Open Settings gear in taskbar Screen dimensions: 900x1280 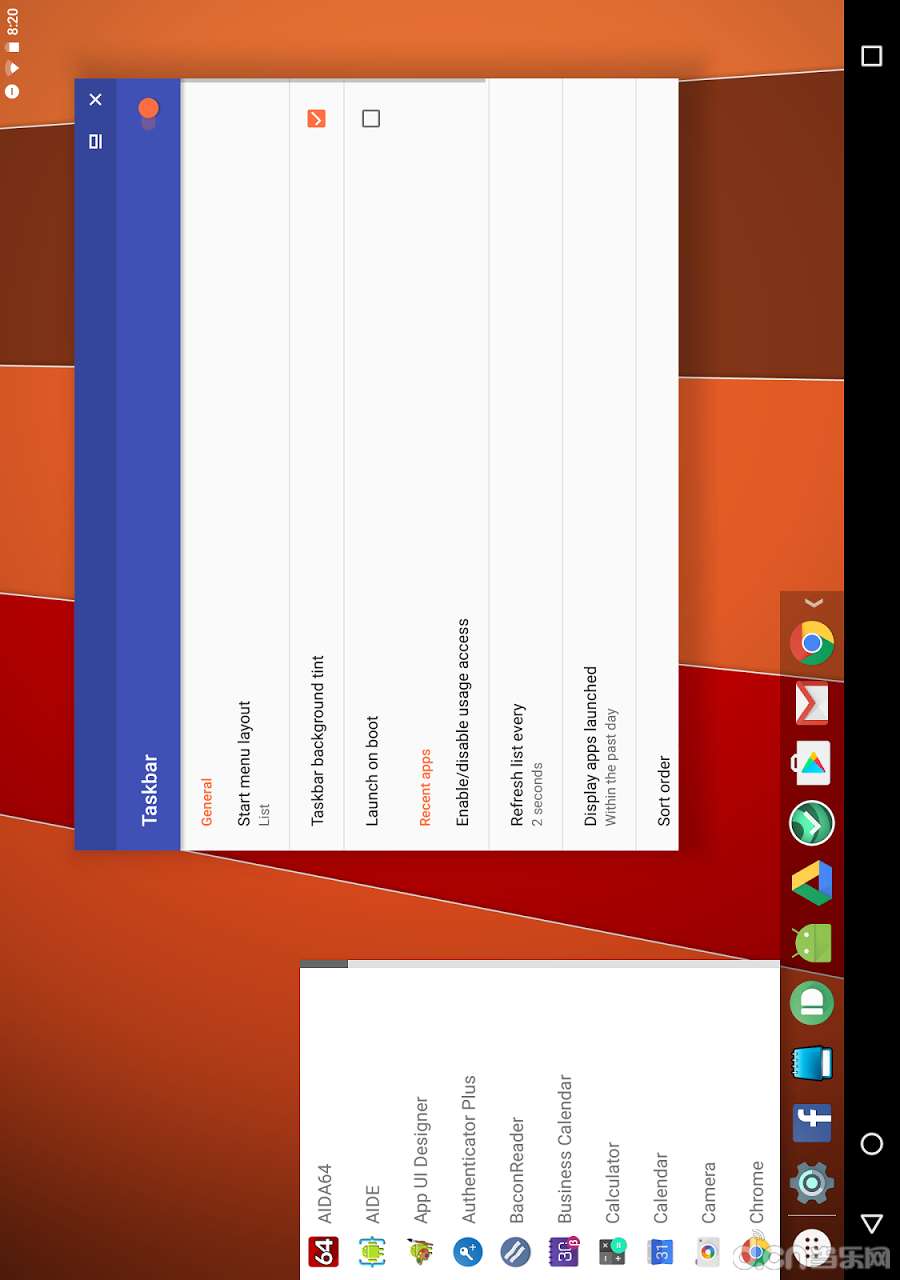pos(812,1183)
